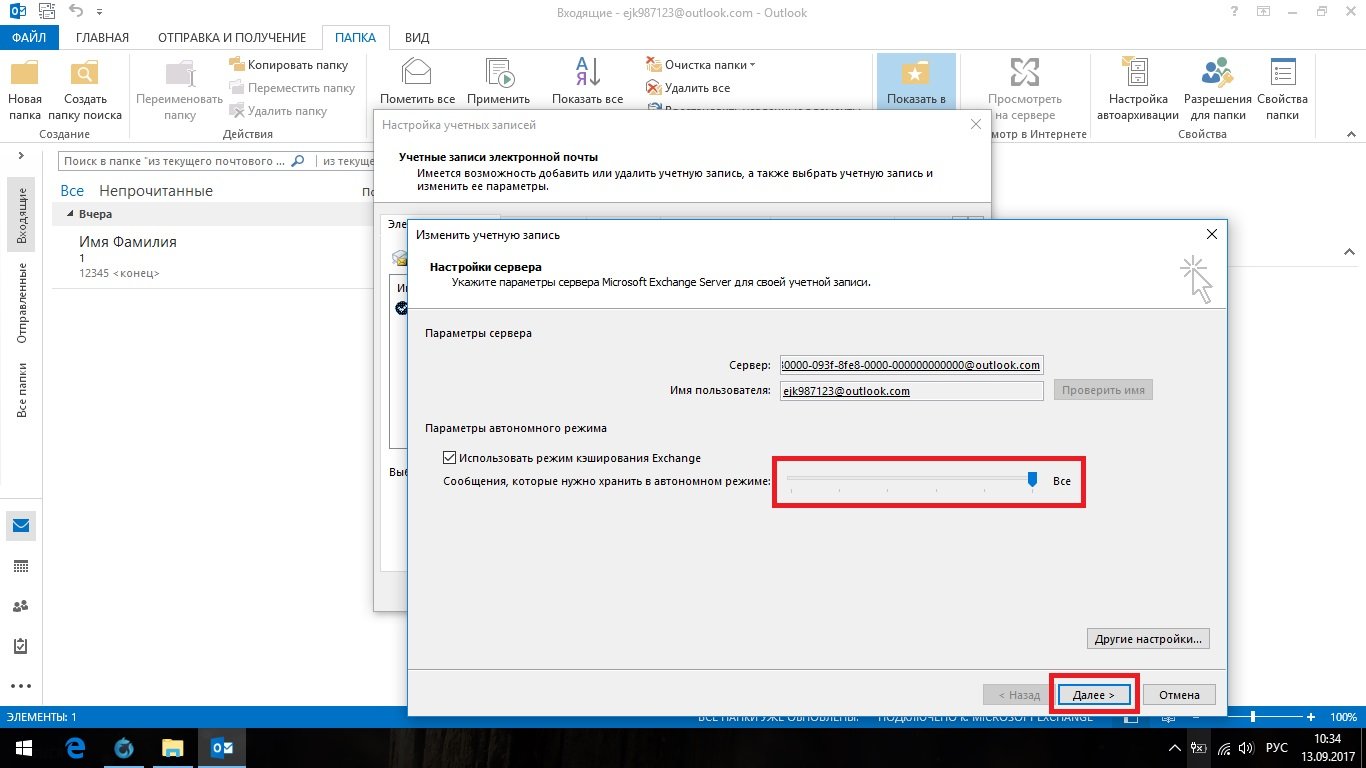The height and width of the screenshot is (768, 1366).
Task: Click Все папки in folder pane
Action: click(x=22, y=390)
